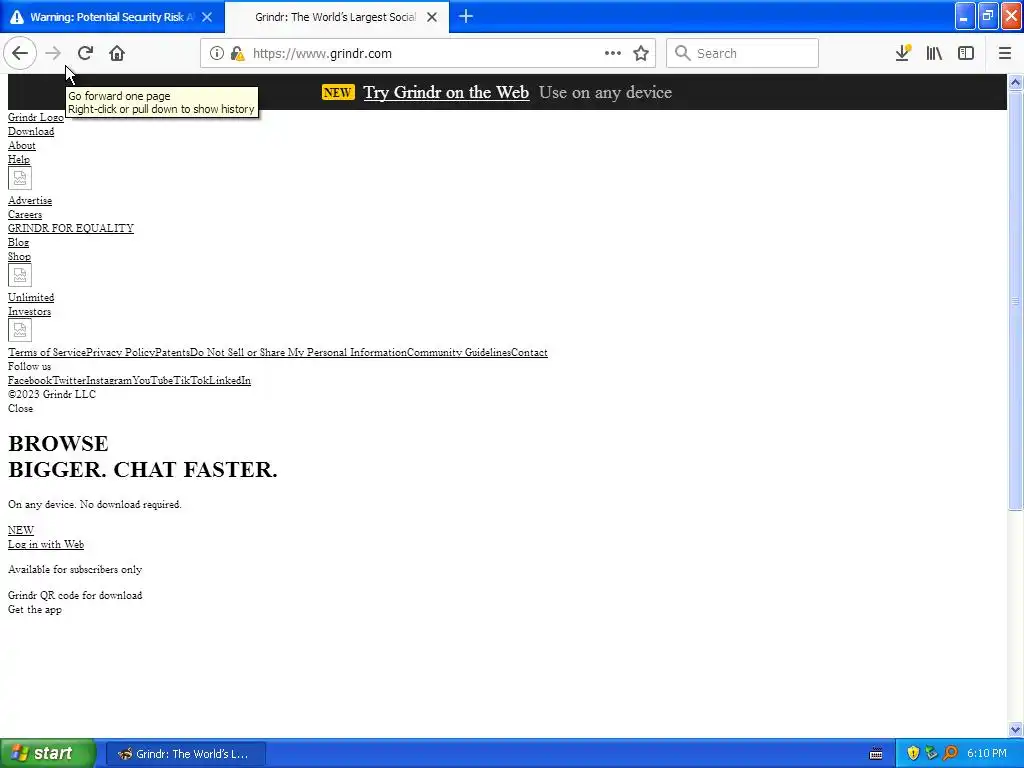Toggle the sidebar view icon
The image size is (1024, 768).
click(x=966, y=53)
